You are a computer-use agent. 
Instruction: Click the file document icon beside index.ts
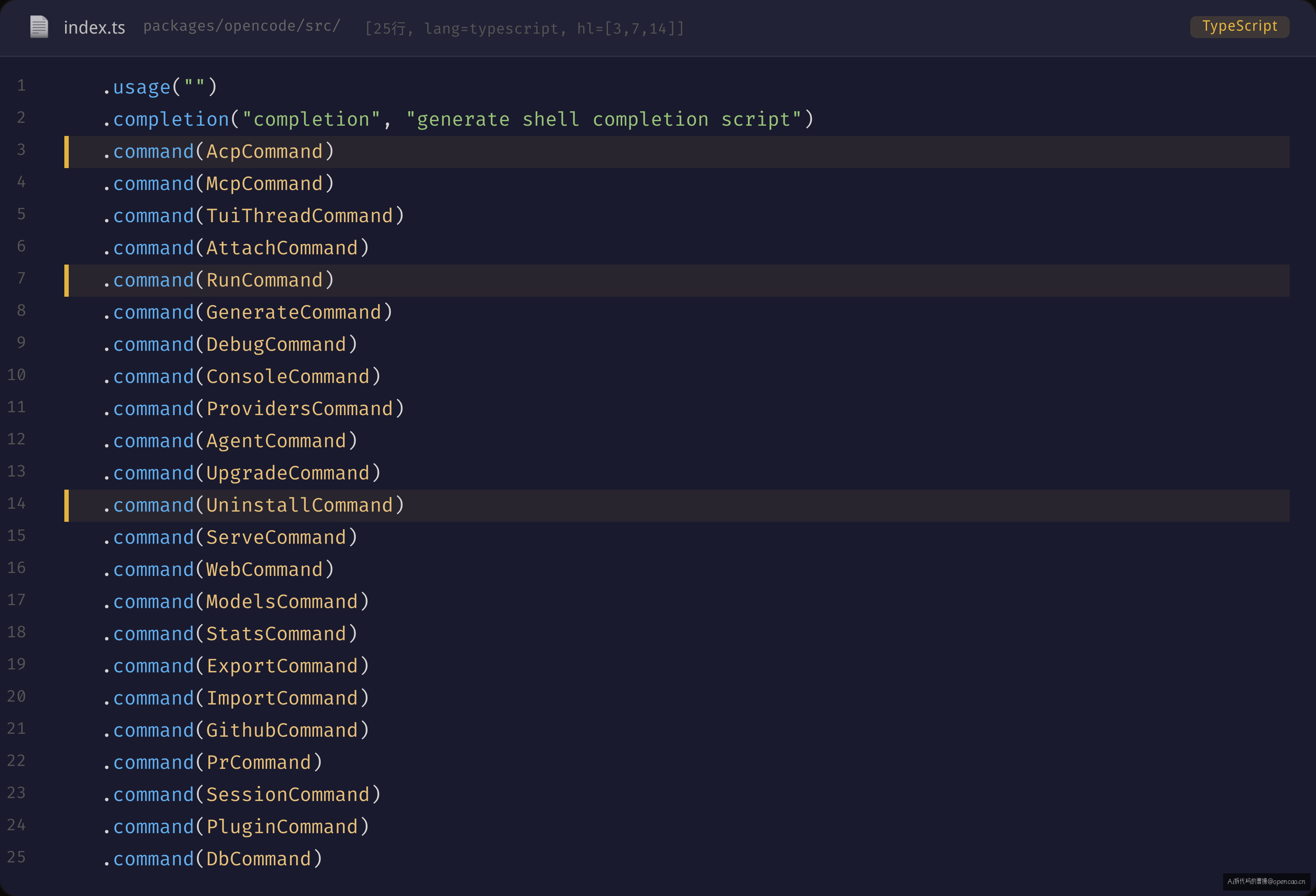39,27
